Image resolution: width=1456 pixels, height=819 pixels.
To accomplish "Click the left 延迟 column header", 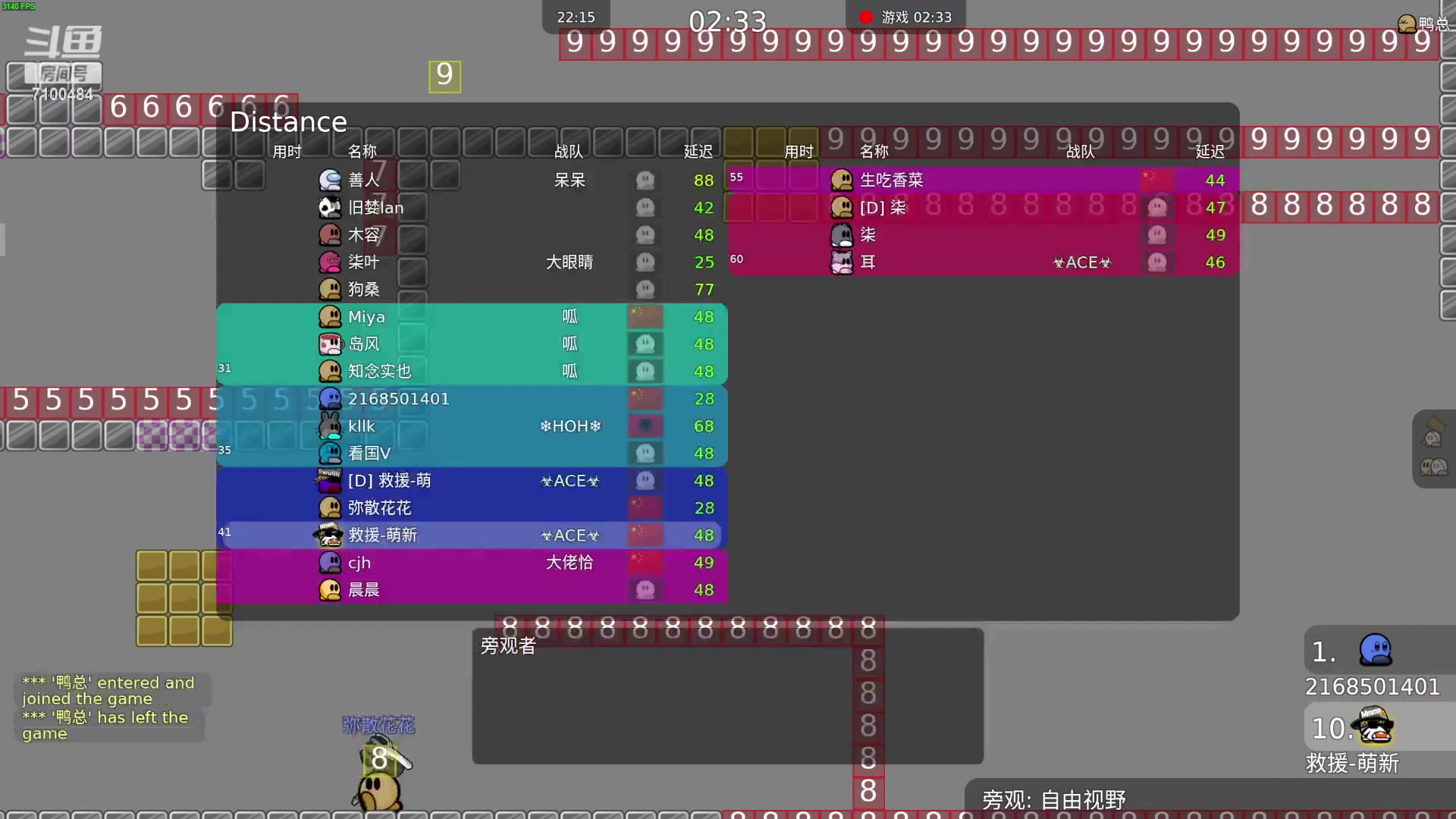I will point(698,151).
